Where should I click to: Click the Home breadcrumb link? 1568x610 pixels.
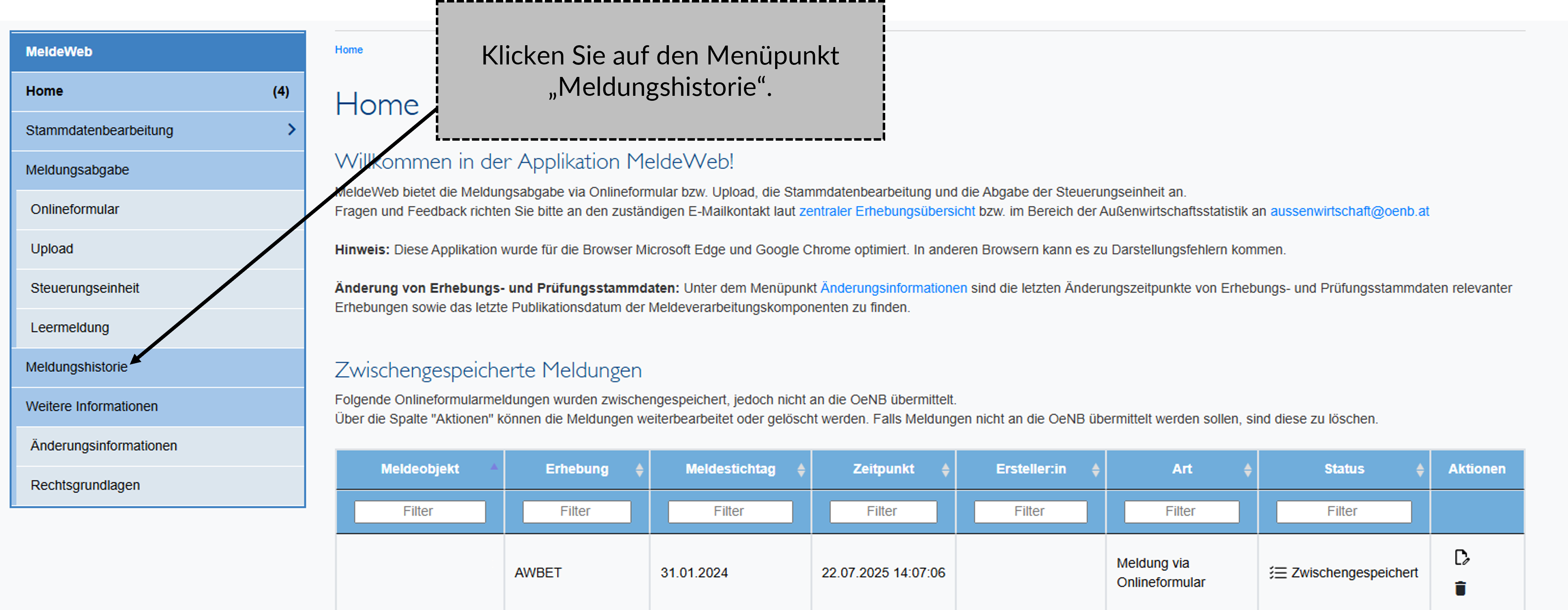click(349, 50)
